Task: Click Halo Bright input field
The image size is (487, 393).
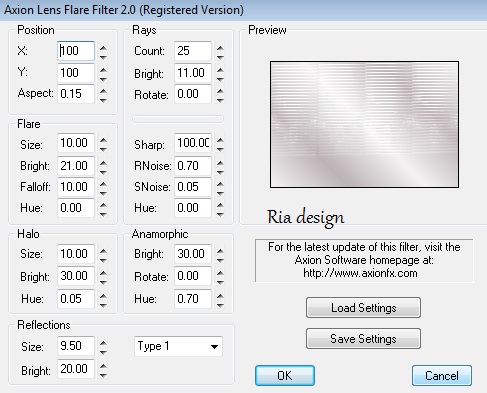Action: pos(76,276)
